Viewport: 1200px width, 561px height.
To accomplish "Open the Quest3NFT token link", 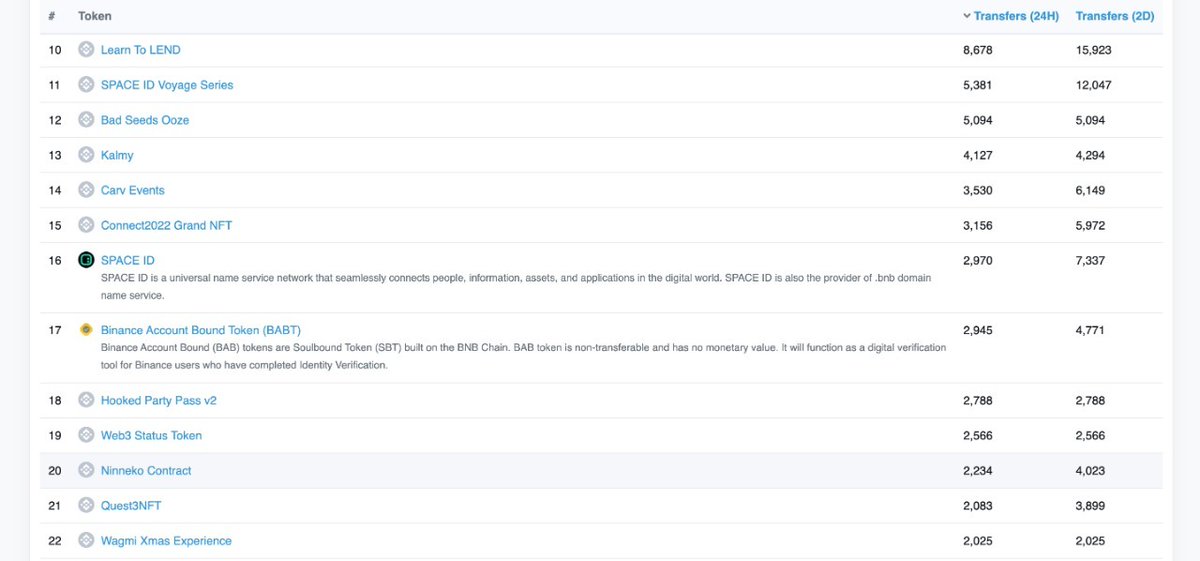I will tap(131, 505).
